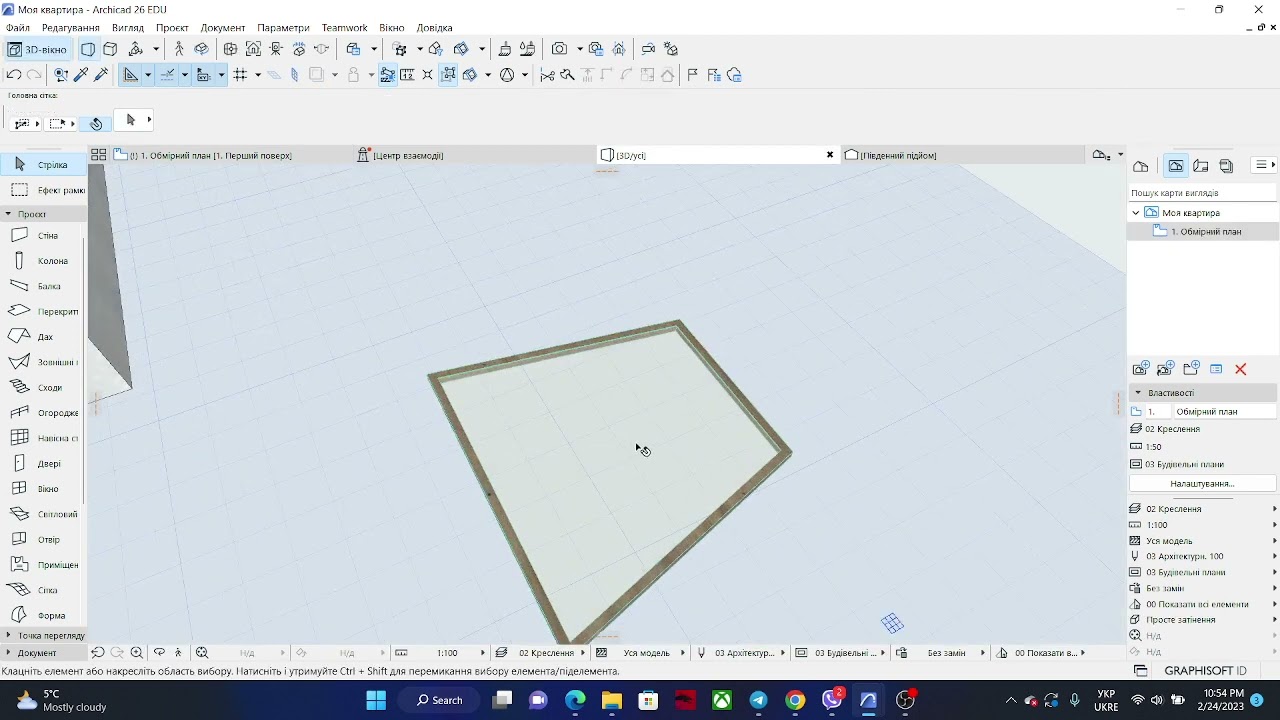This screenshot has height=720, width=1280.
Task: Select the Вікно window tool
Action: tap(44, 489)
